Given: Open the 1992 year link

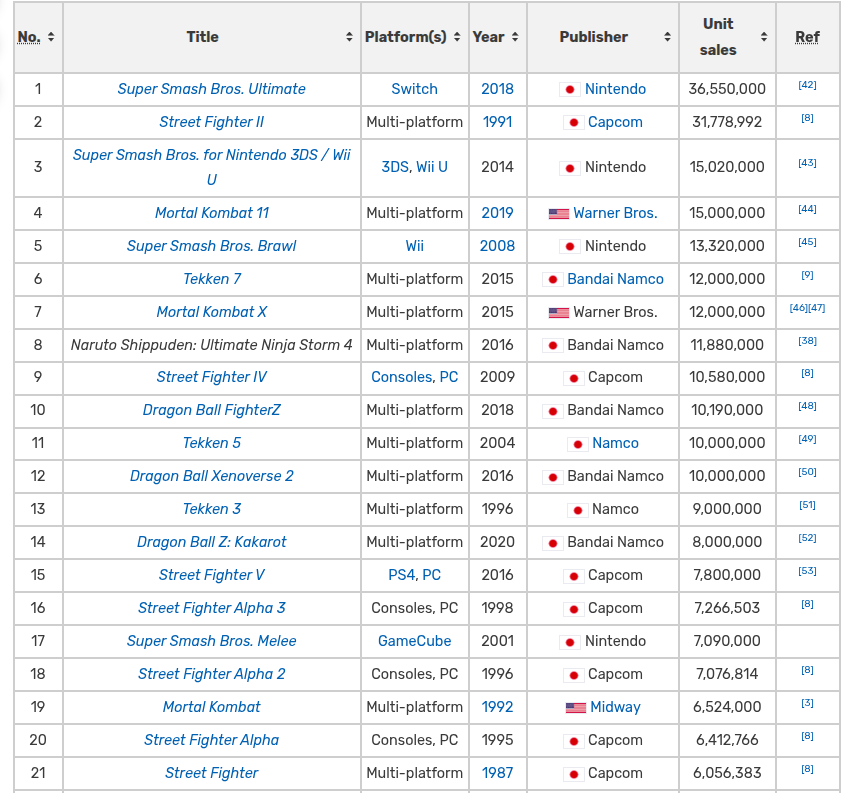Looking at the screenshot, I should (x=497, y=707).
